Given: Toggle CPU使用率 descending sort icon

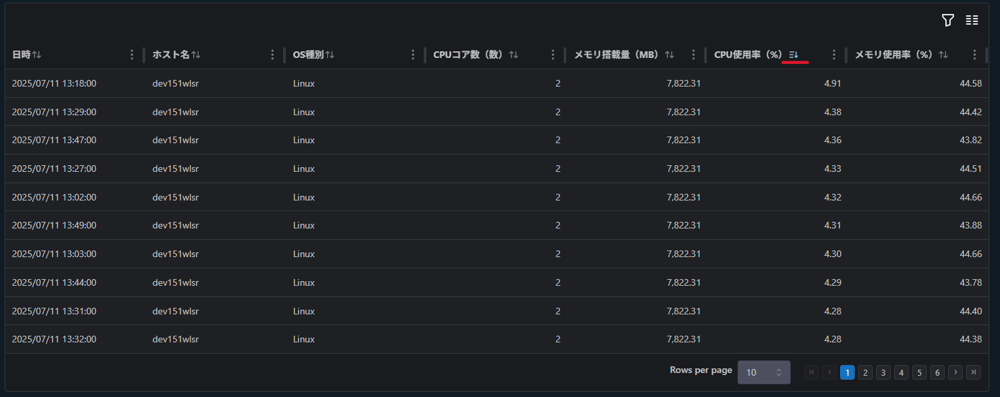Looking at the screenshot, I should coord(793,55).
